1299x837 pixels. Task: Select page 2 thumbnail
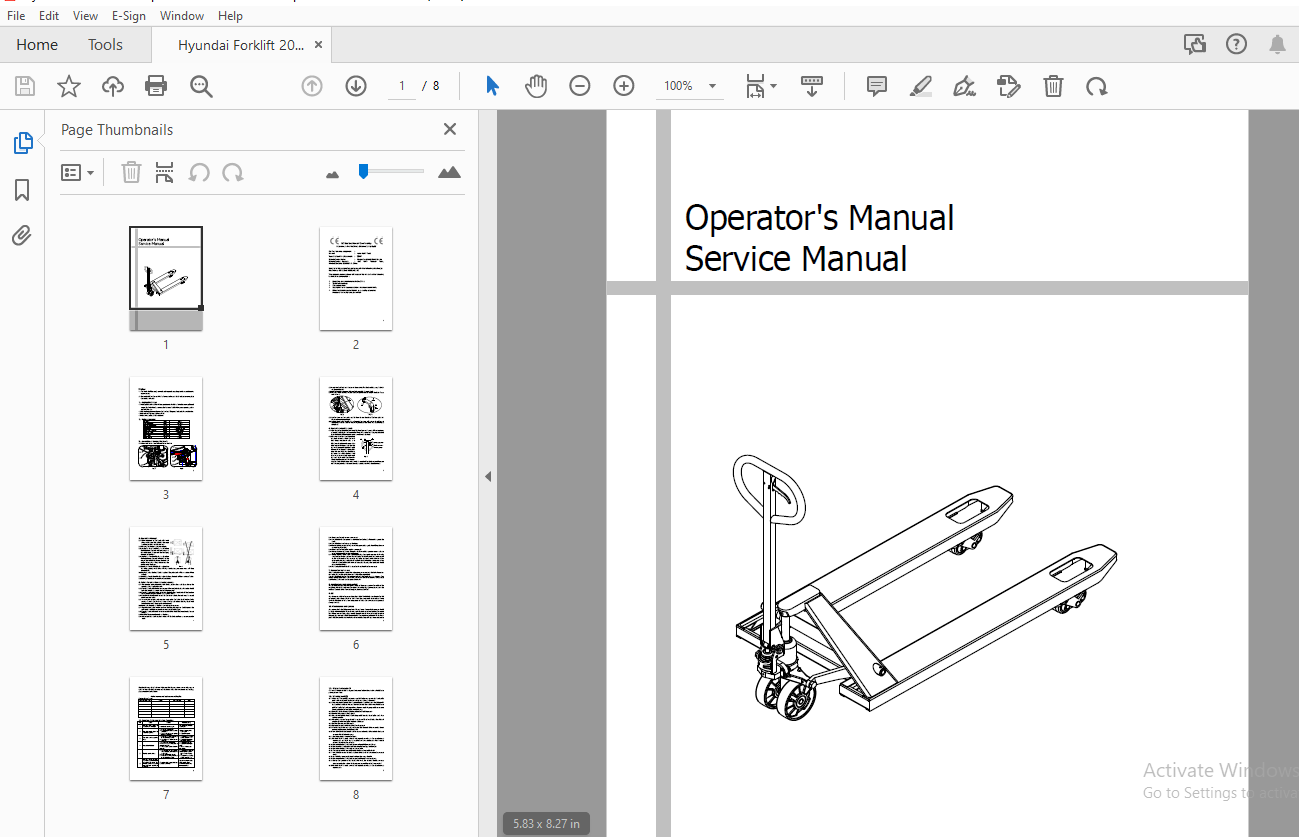(x=356, y=278)
